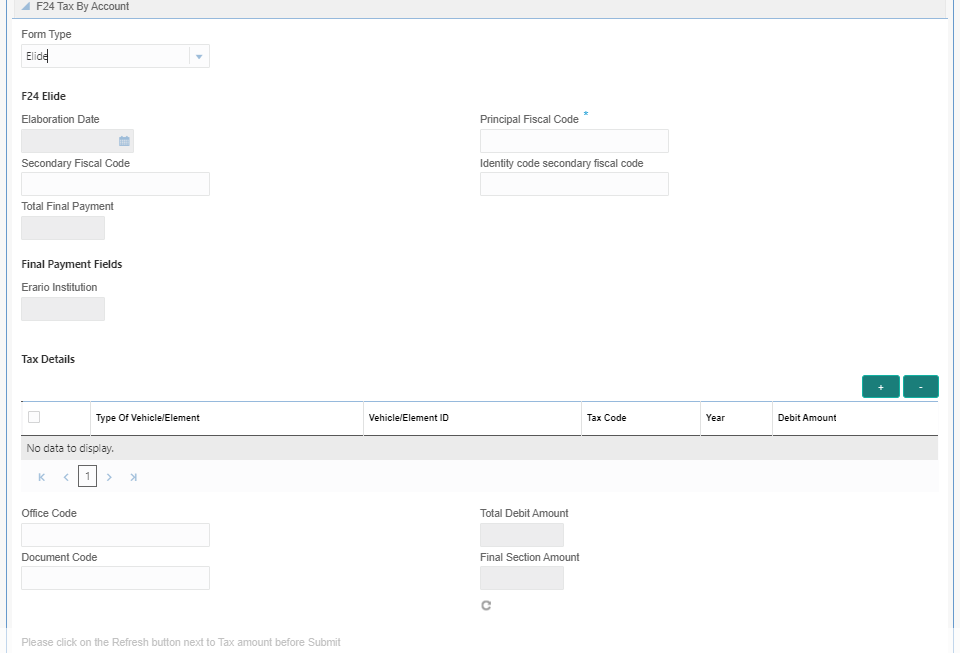Click the Debit Amount column header

(855, 418)
